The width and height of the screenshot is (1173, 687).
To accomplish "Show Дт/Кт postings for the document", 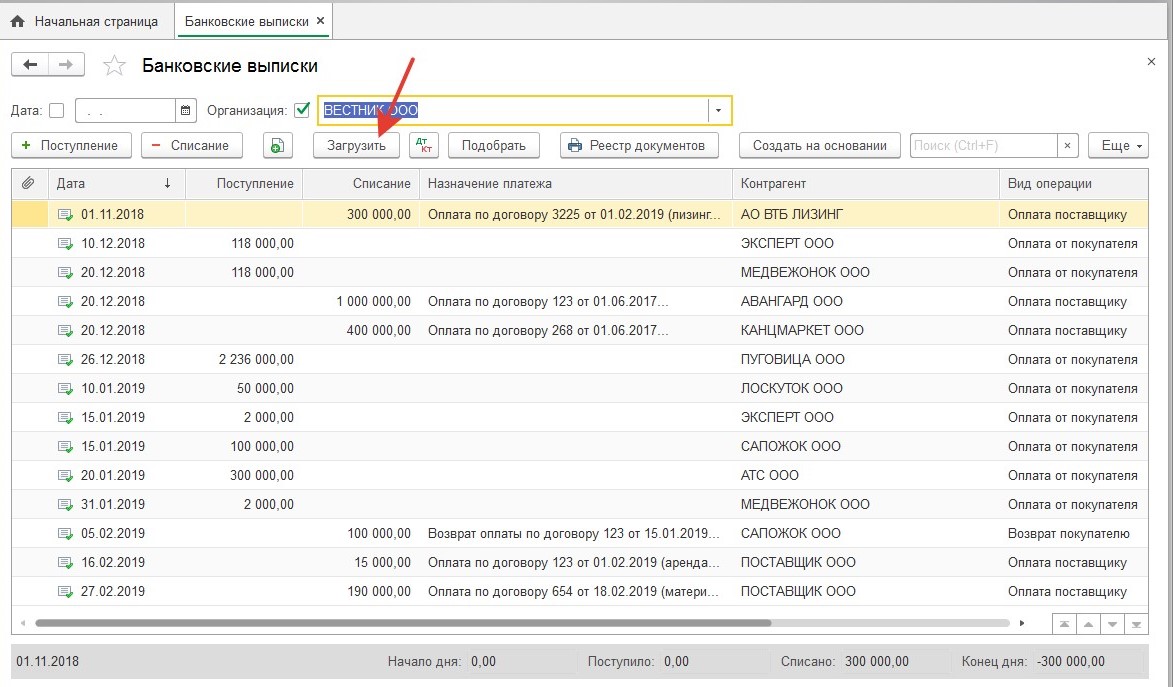I will pos(424,145).
